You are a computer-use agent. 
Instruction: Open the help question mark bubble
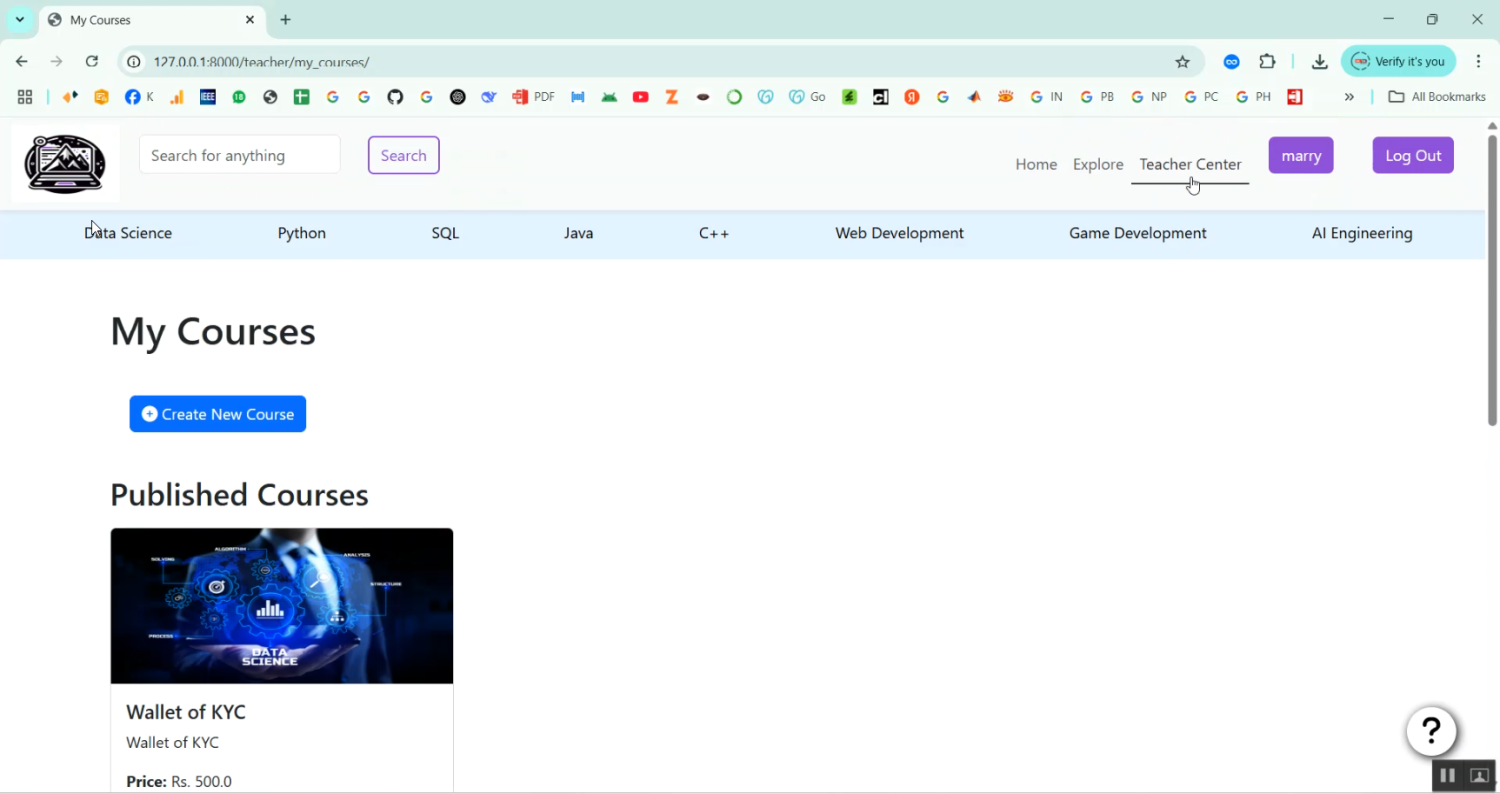(x=1431, y=731)
